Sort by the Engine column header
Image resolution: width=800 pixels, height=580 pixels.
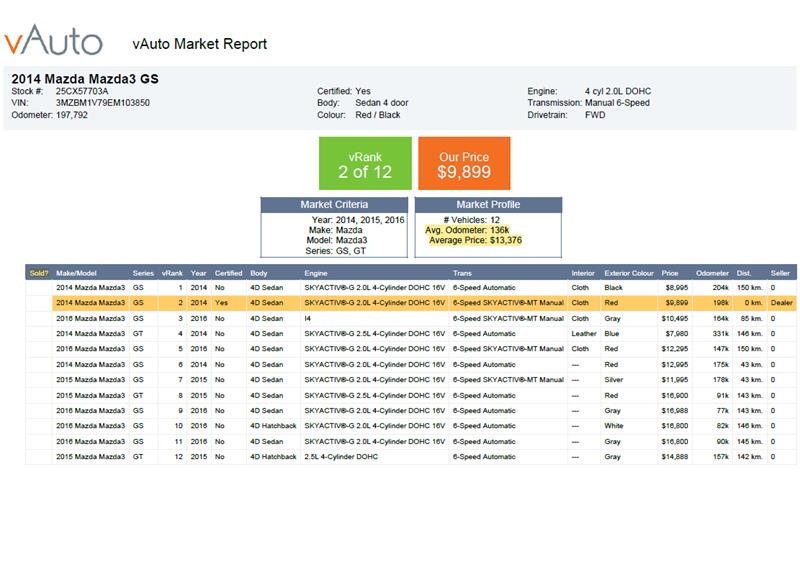pos(316,273)
